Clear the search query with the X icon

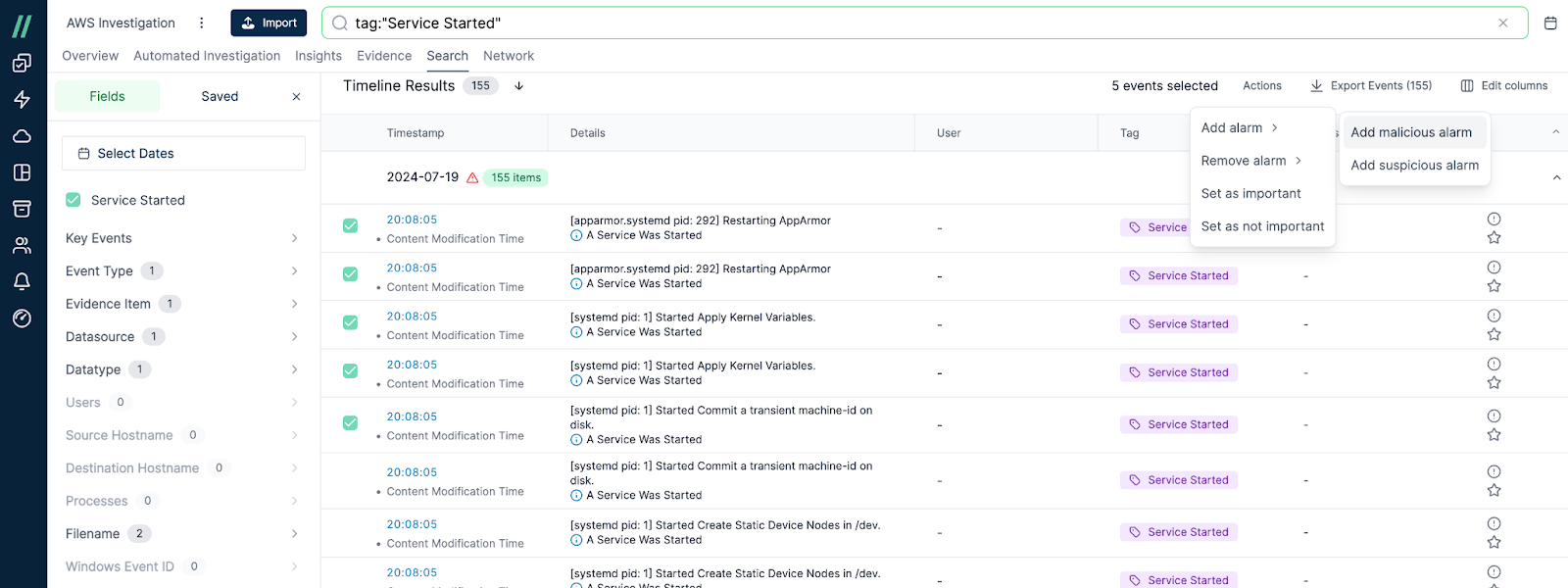pyautogui.click(x=1502, y=23)
